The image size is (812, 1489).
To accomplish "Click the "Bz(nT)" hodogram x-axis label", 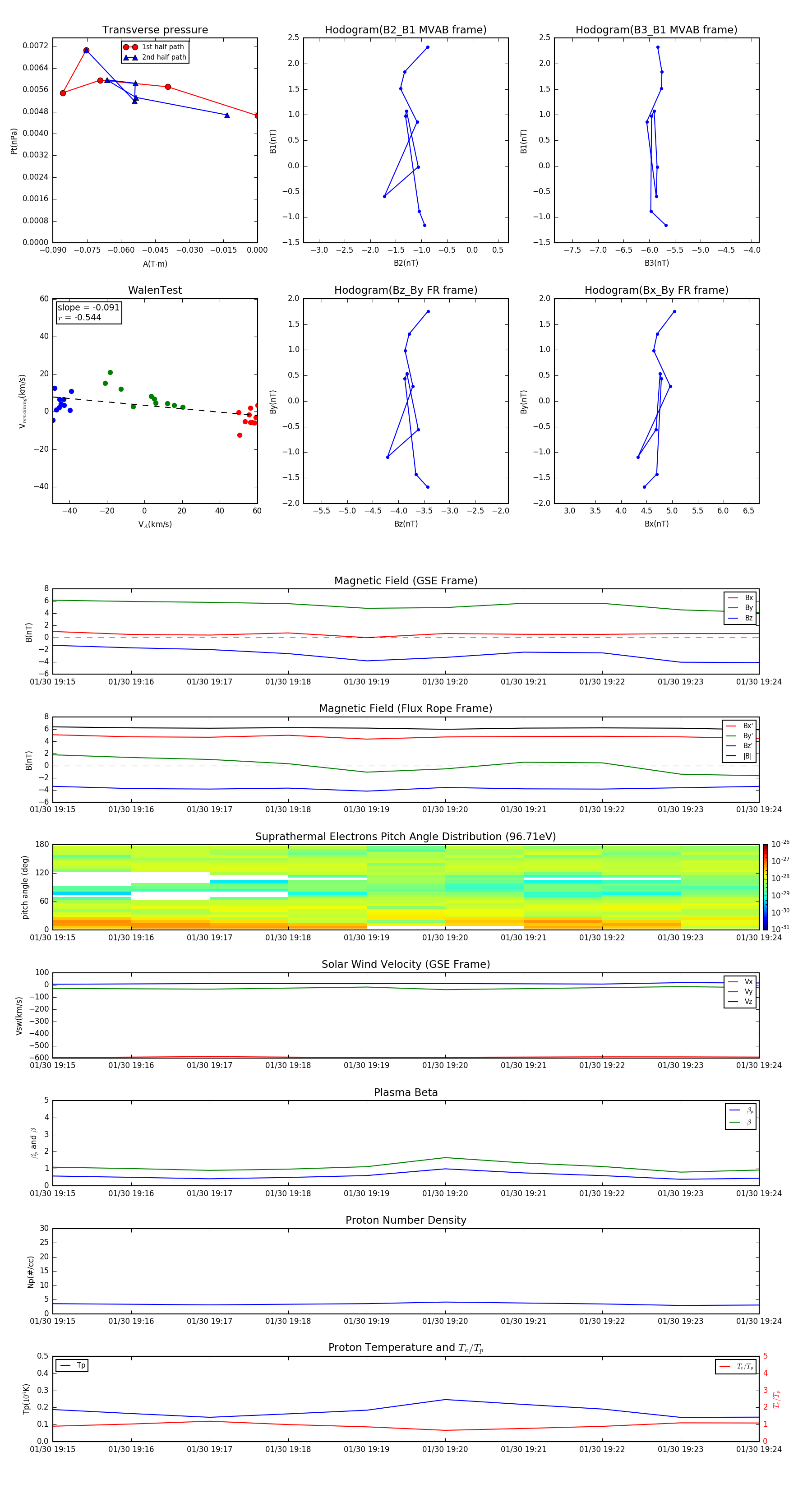I will (406, 524).
